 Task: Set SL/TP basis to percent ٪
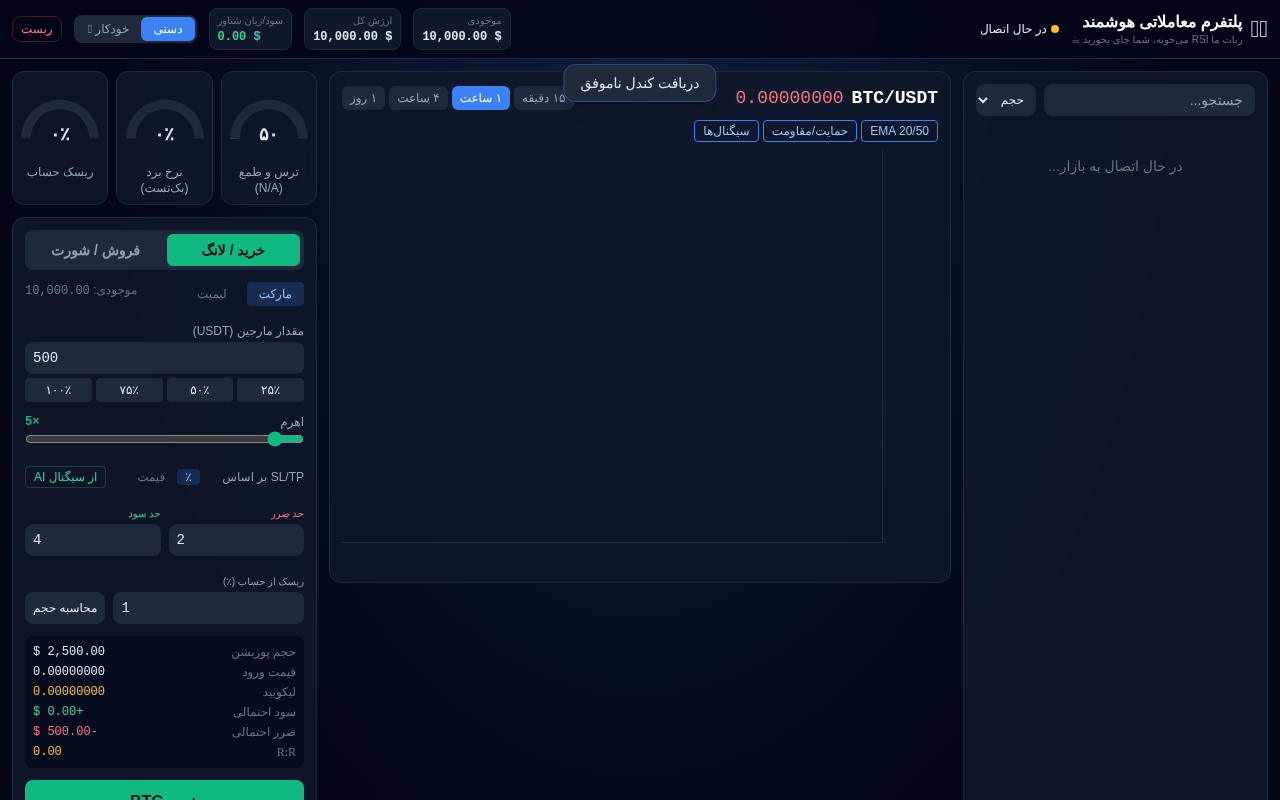tap(188, 477)
